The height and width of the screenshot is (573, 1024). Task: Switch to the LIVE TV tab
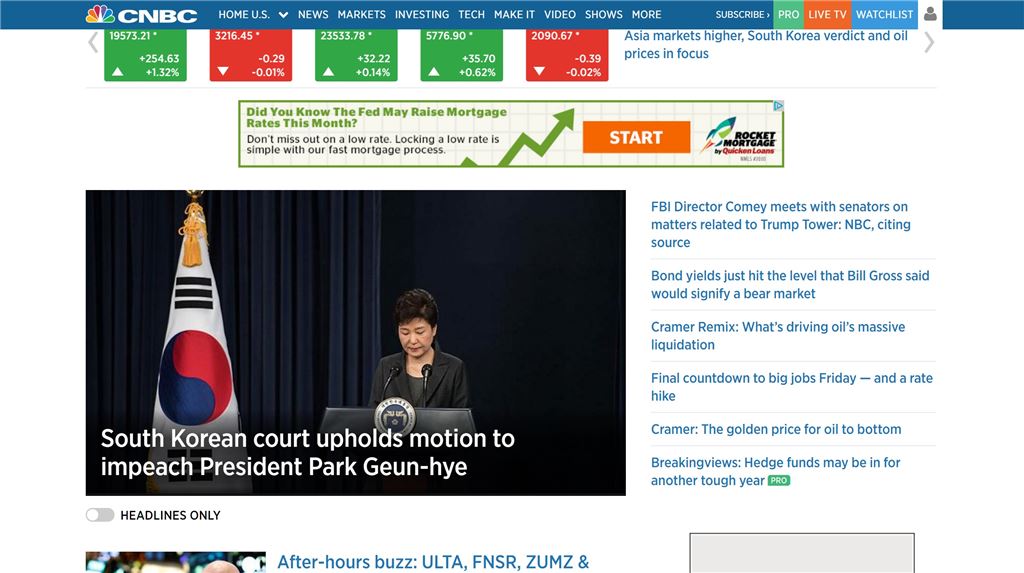click(x=827, y=15)
